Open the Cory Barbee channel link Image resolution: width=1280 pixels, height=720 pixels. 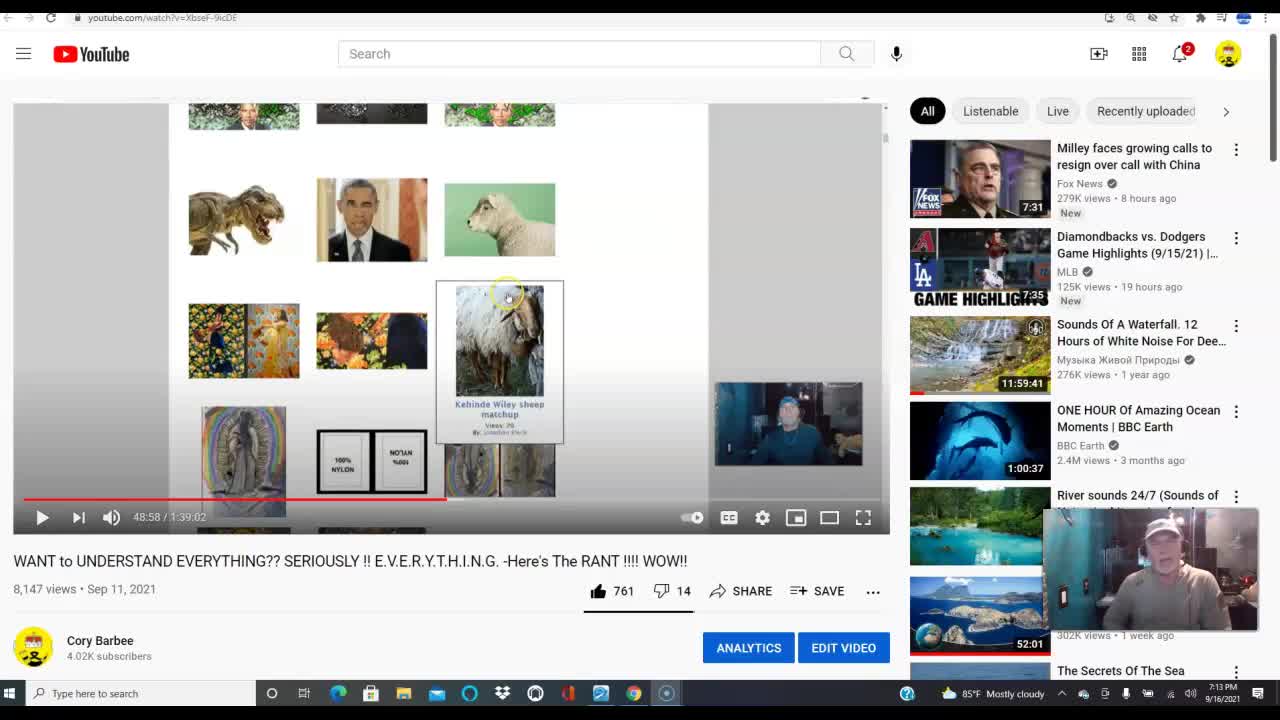[100, 641]
